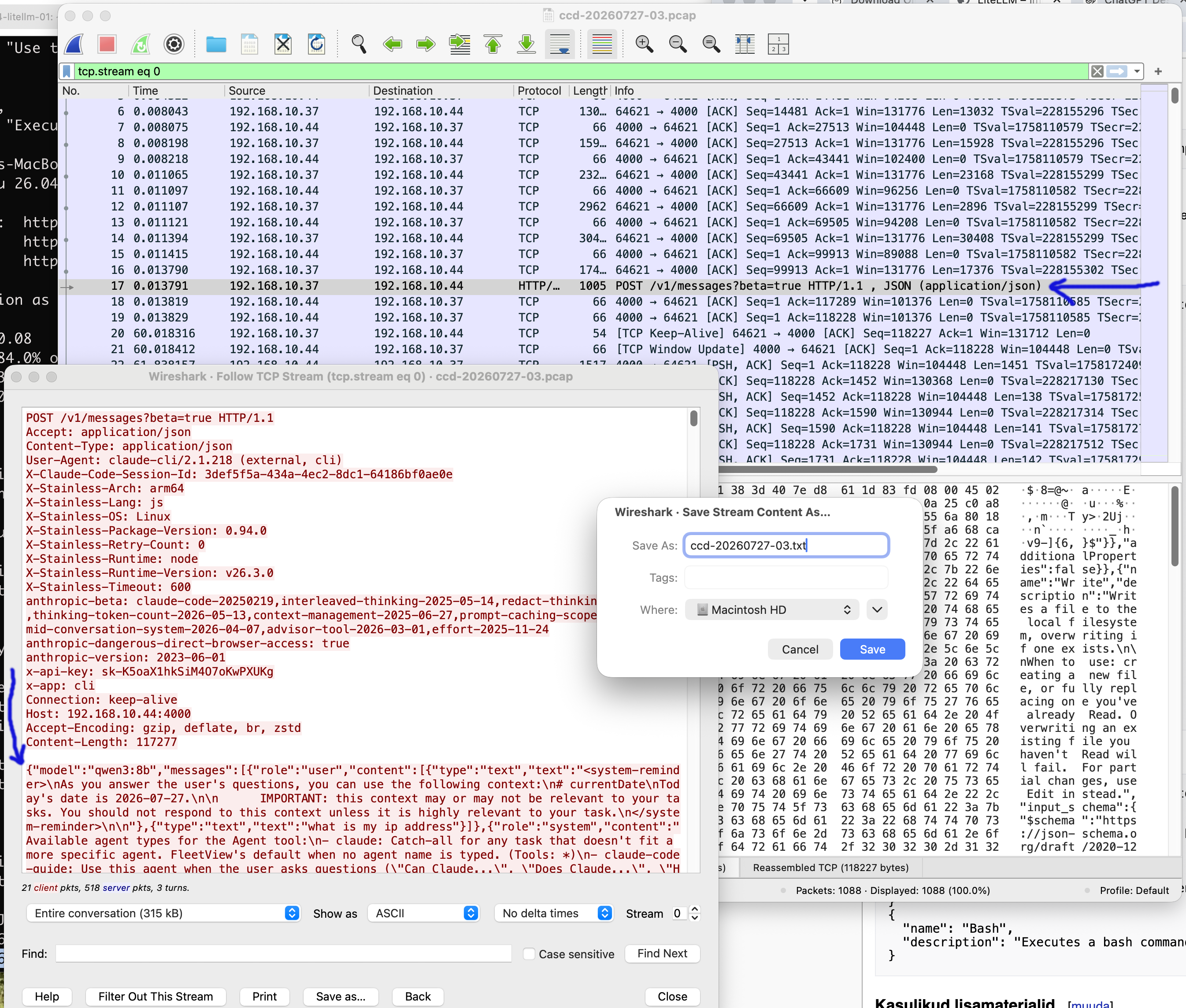This screenshot has height=1008, width=1186.
Task: Close this capture file icon
Action: [283, 44]
